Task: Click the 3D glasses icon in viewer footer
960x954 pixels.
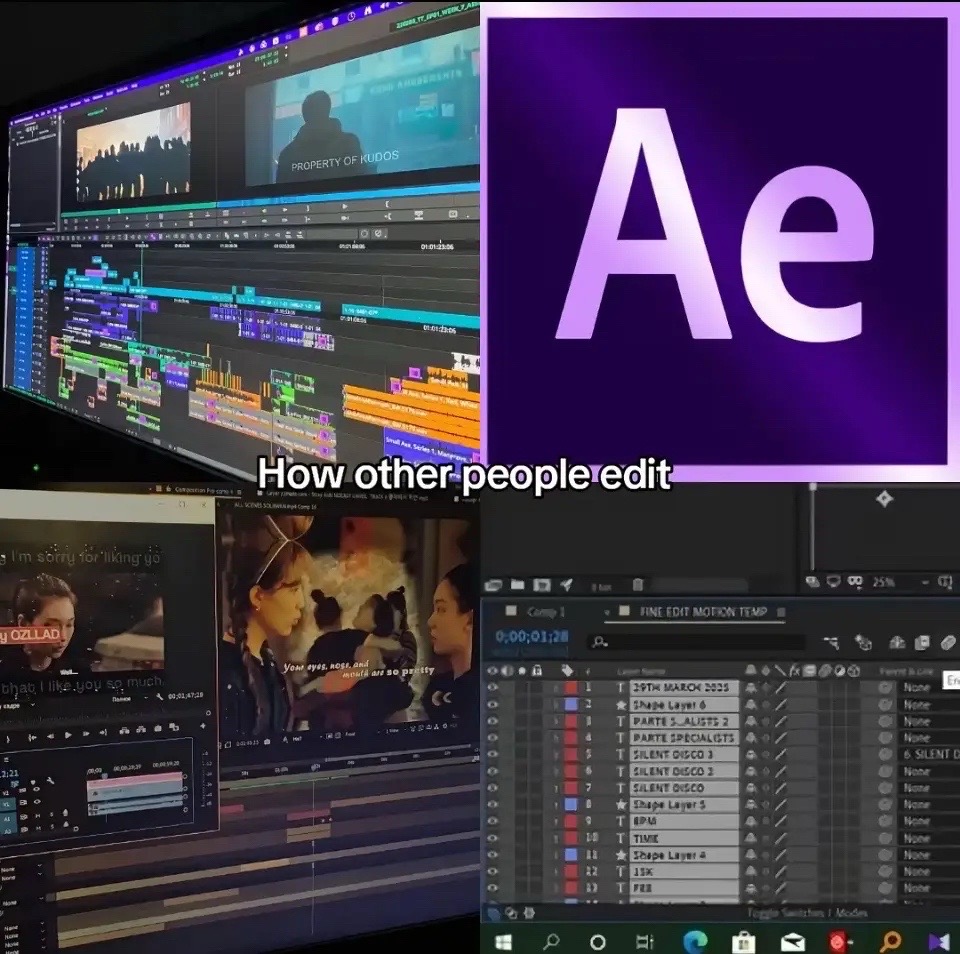Action: pyautogui.click(x=854, y=580)
